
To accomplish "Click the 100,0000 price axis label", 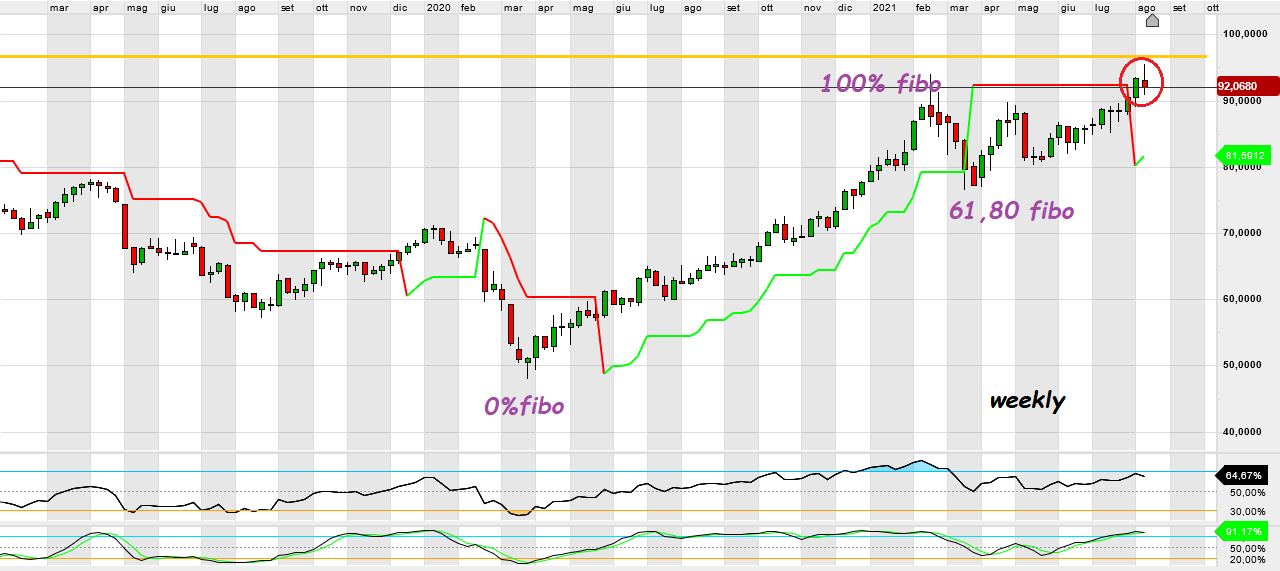I will (x=1244, y=35).
